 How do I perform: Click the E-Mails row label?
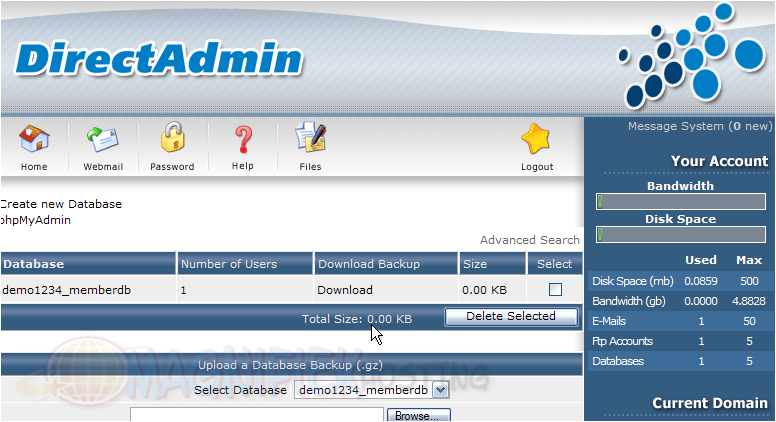609,321
